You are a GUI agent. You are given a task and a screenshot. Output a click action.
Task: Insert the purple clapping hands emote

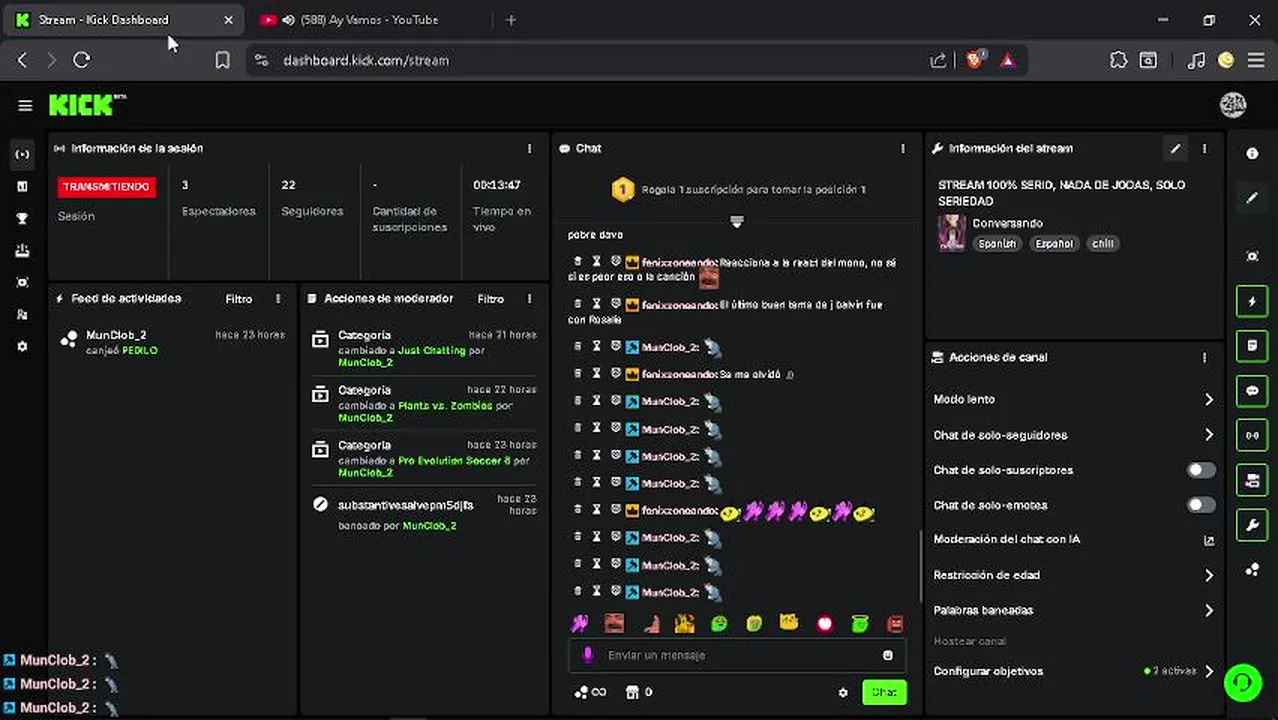[579, 624]
